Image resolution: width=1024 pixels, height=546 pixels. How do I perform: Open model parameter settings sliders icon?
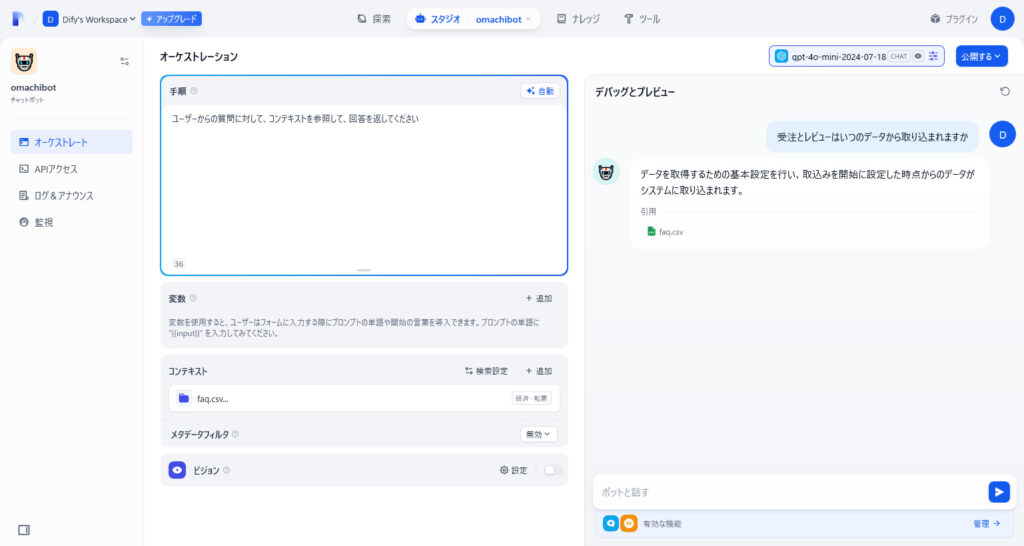[933, 57]
